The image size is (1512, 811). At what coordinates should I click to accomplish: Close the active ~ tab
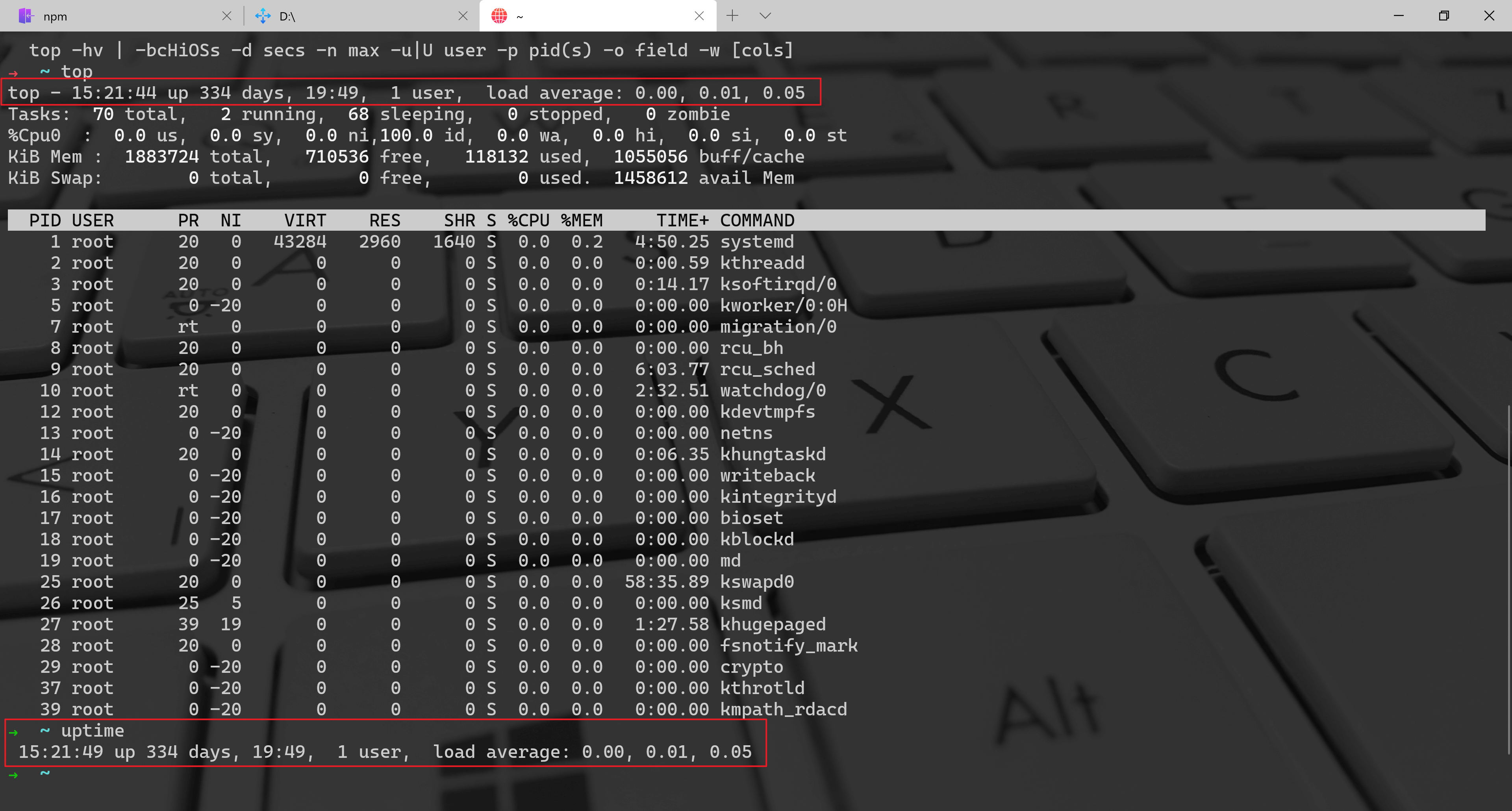699,16
